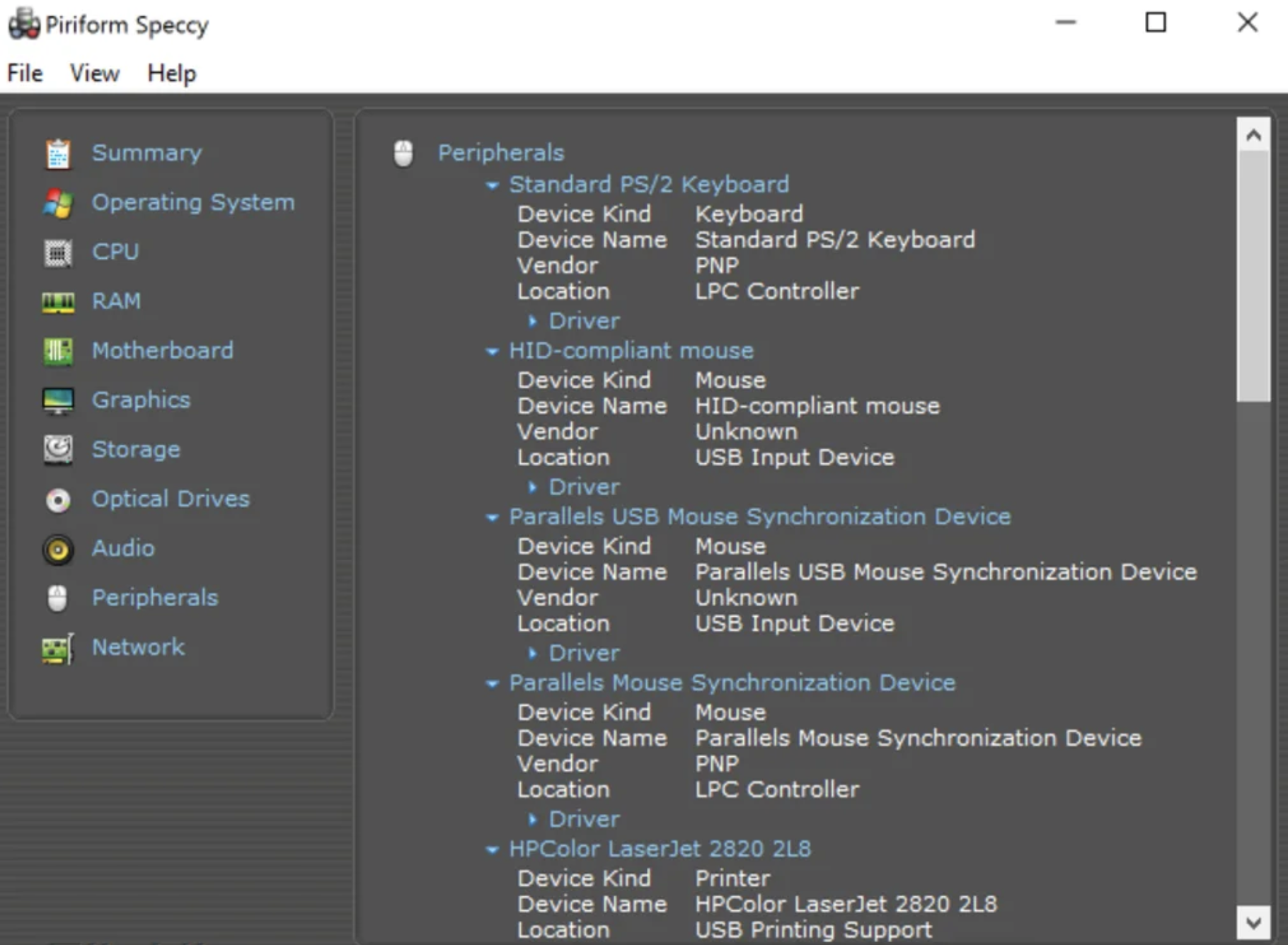Click the Storage hard drive icon
The width and height of the screenshot is (1288, 945).
pos(58,450)
